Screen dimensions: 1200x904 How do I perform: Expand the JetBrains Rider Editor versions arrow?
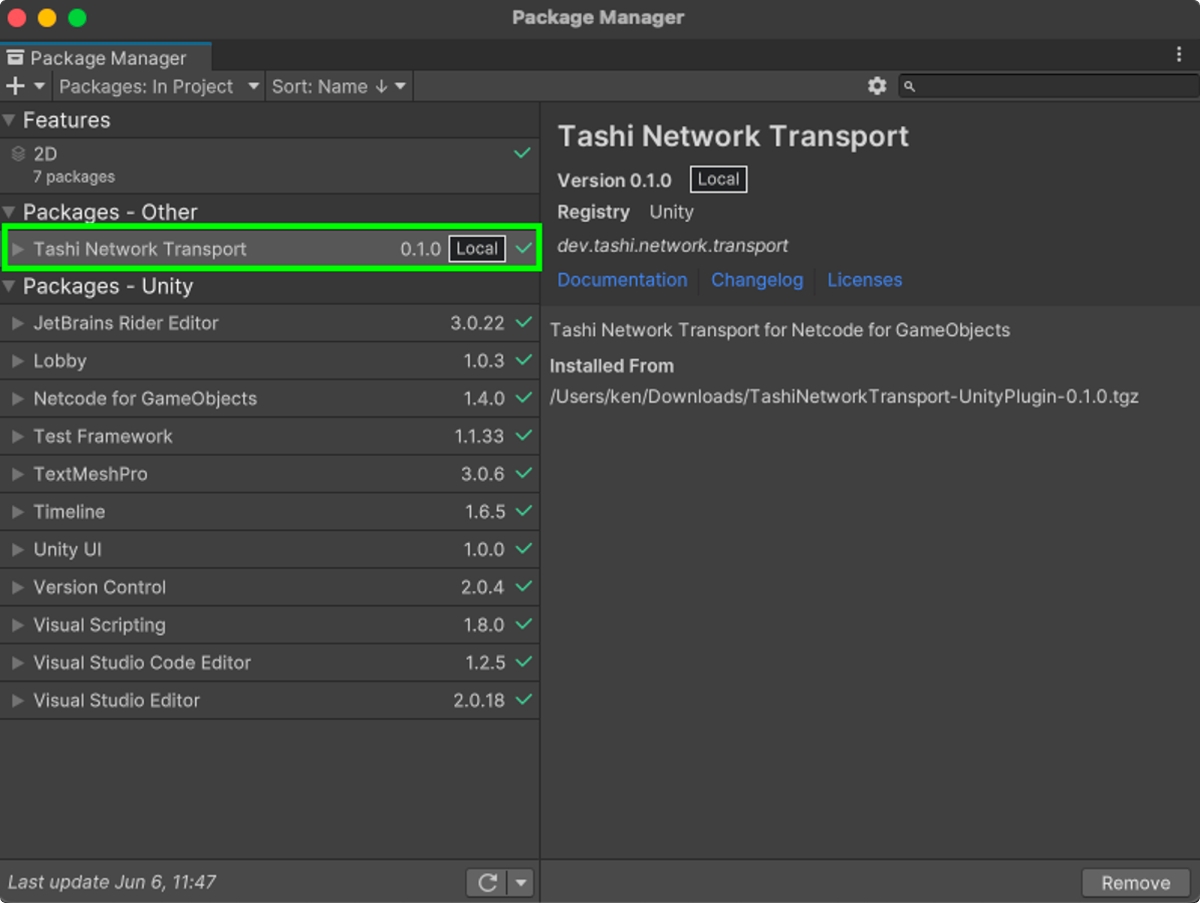point(18,323)
